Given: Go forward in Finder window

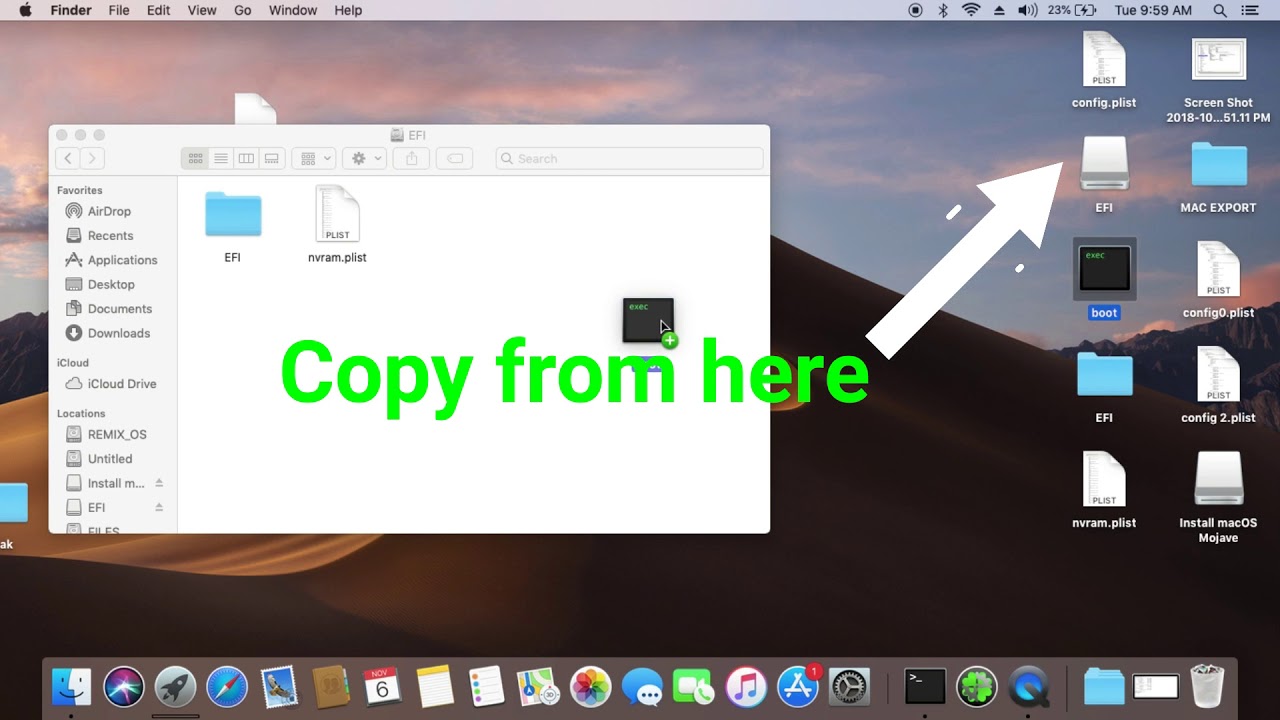Looking at the screenshot, I should [92, 158].
